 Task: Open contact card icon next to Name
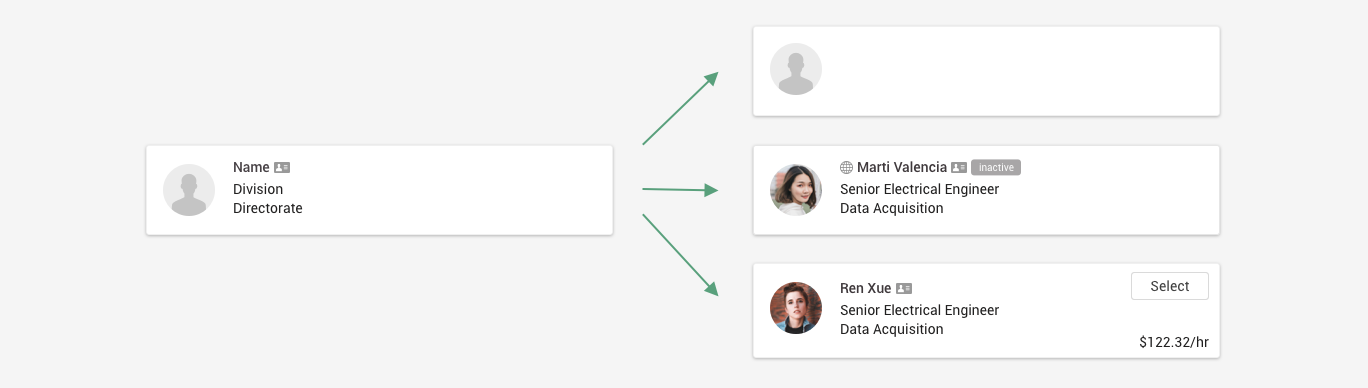pyautogui.click(x=282, y=168)
